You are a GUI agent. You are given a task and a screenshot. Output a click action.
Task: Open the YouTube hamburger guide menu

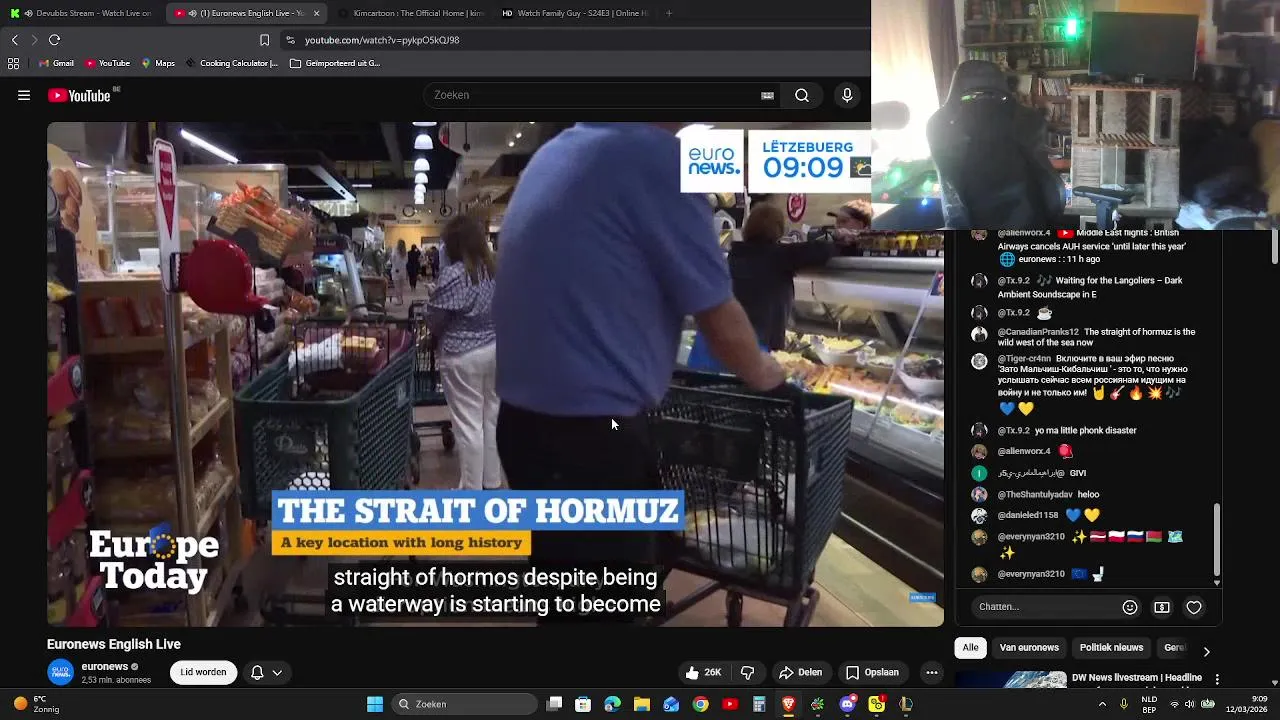pos(24,95)
